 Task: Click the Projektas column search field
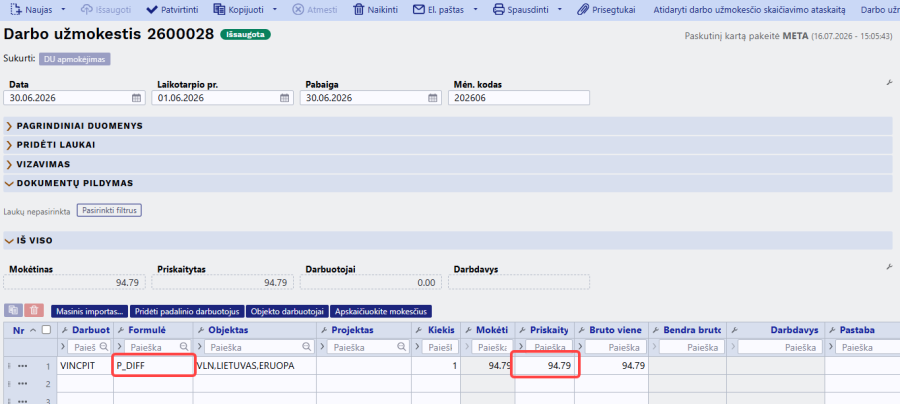pos(367,347)
